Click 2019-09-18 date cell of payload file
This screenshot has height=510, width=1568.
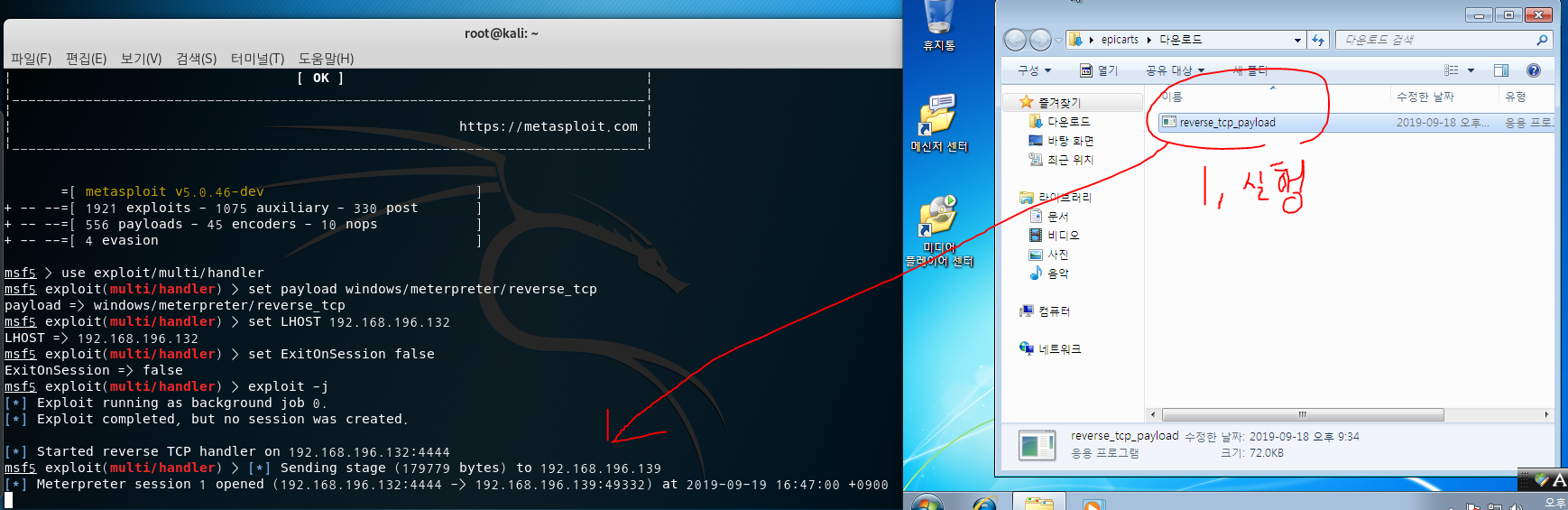[x=1443, y=123]
